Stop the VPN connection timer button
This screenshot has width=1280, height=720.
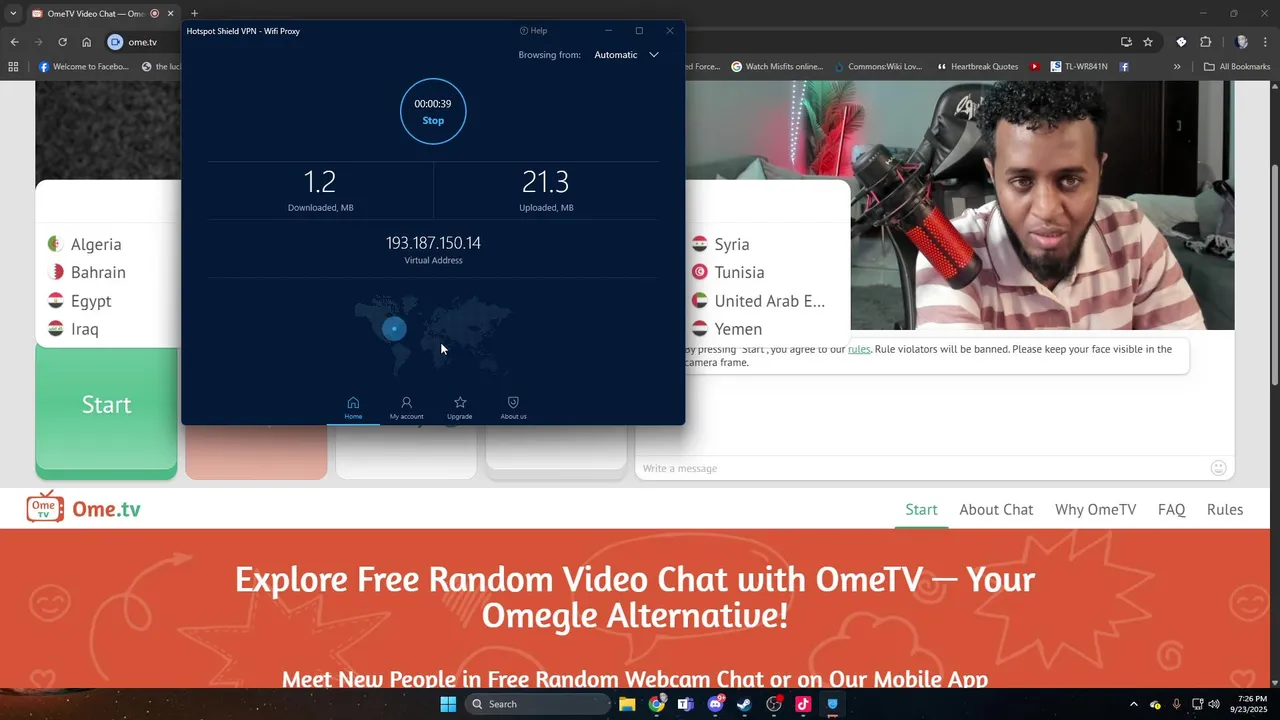[433, 111]
